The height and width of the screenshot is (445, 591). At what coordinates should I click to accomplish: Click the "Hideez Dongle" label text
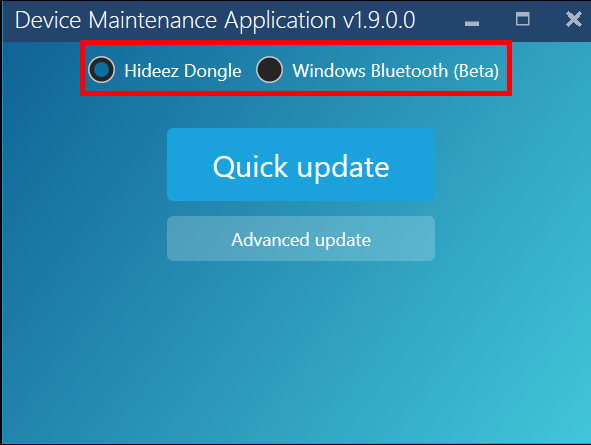[x=183, y=71]
